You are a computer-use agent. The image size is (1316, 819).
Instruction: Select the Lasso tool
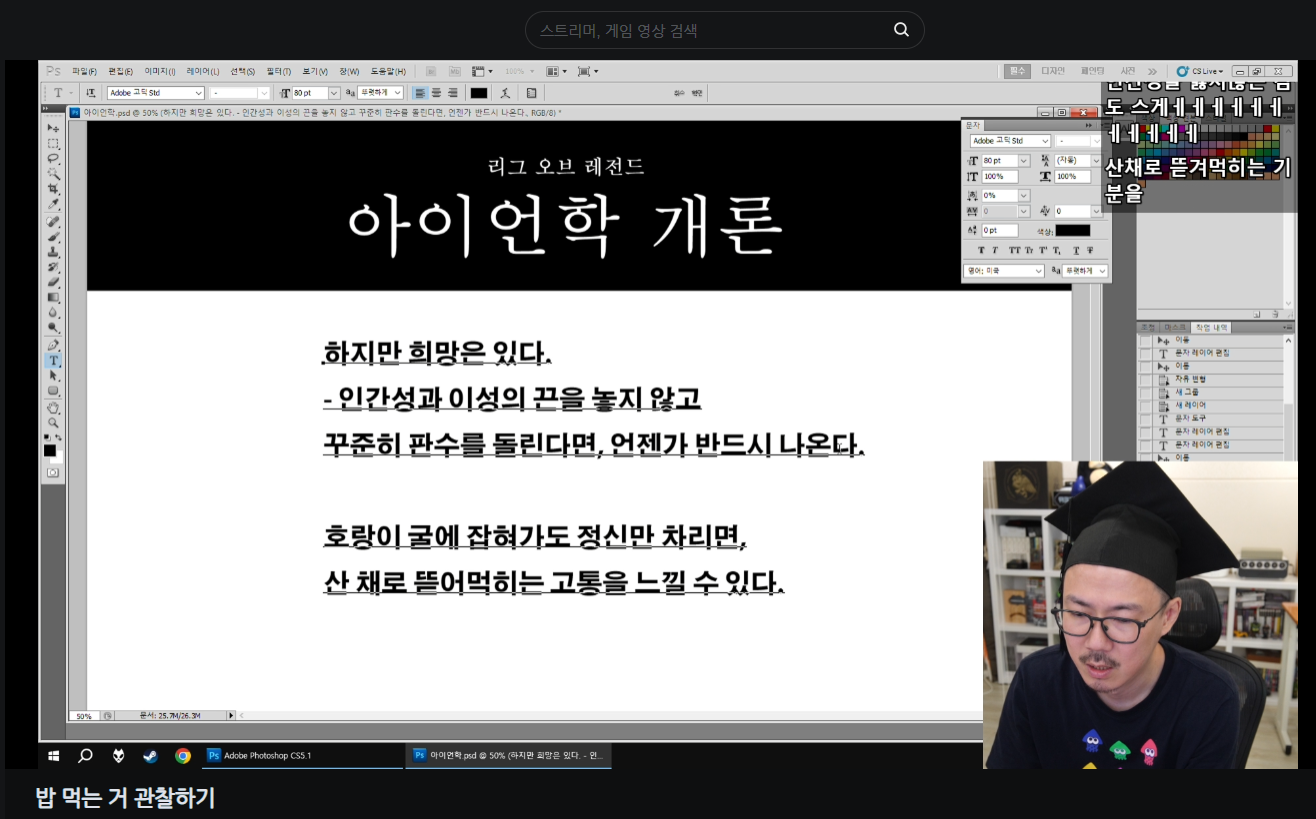pyautogui.click(x=53, y=158)
